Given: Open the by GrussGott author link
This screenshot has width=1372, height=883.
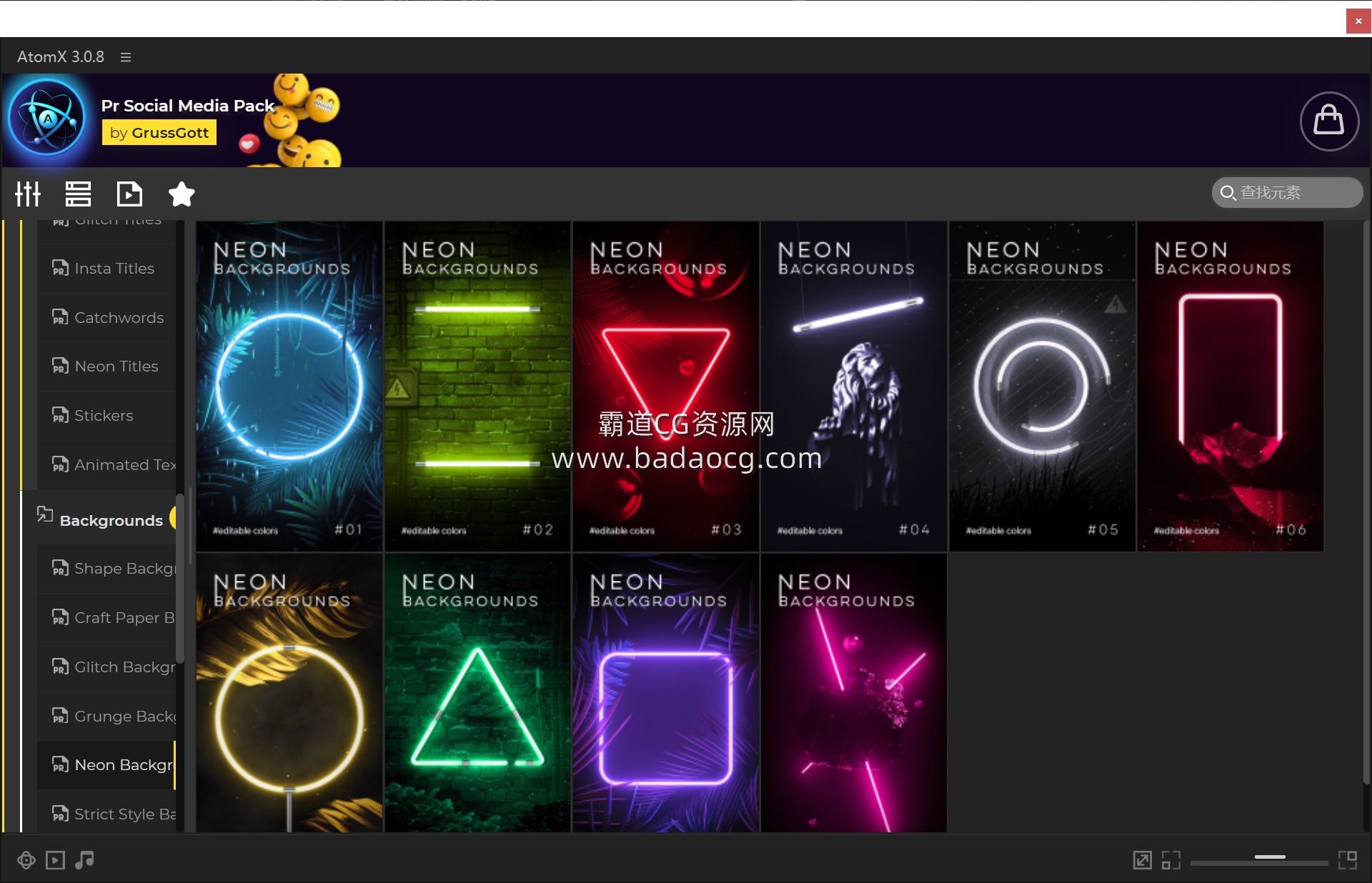Looking at the screenshot, I should (x=159, y=133).
